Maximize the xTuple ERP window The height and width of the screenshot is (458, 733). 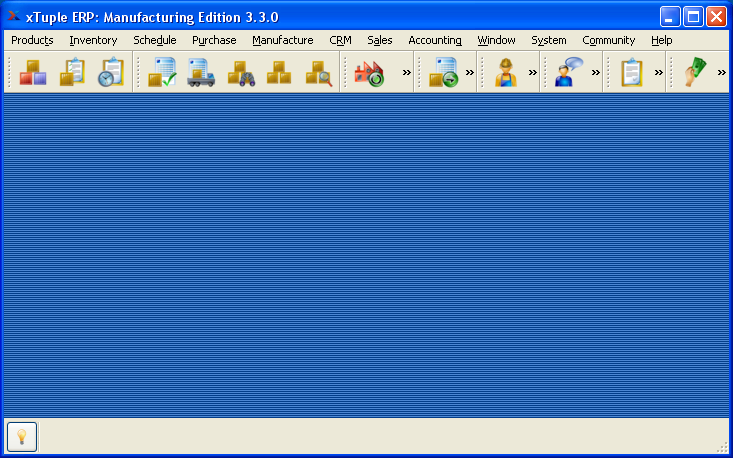click(x=693, y=17)
